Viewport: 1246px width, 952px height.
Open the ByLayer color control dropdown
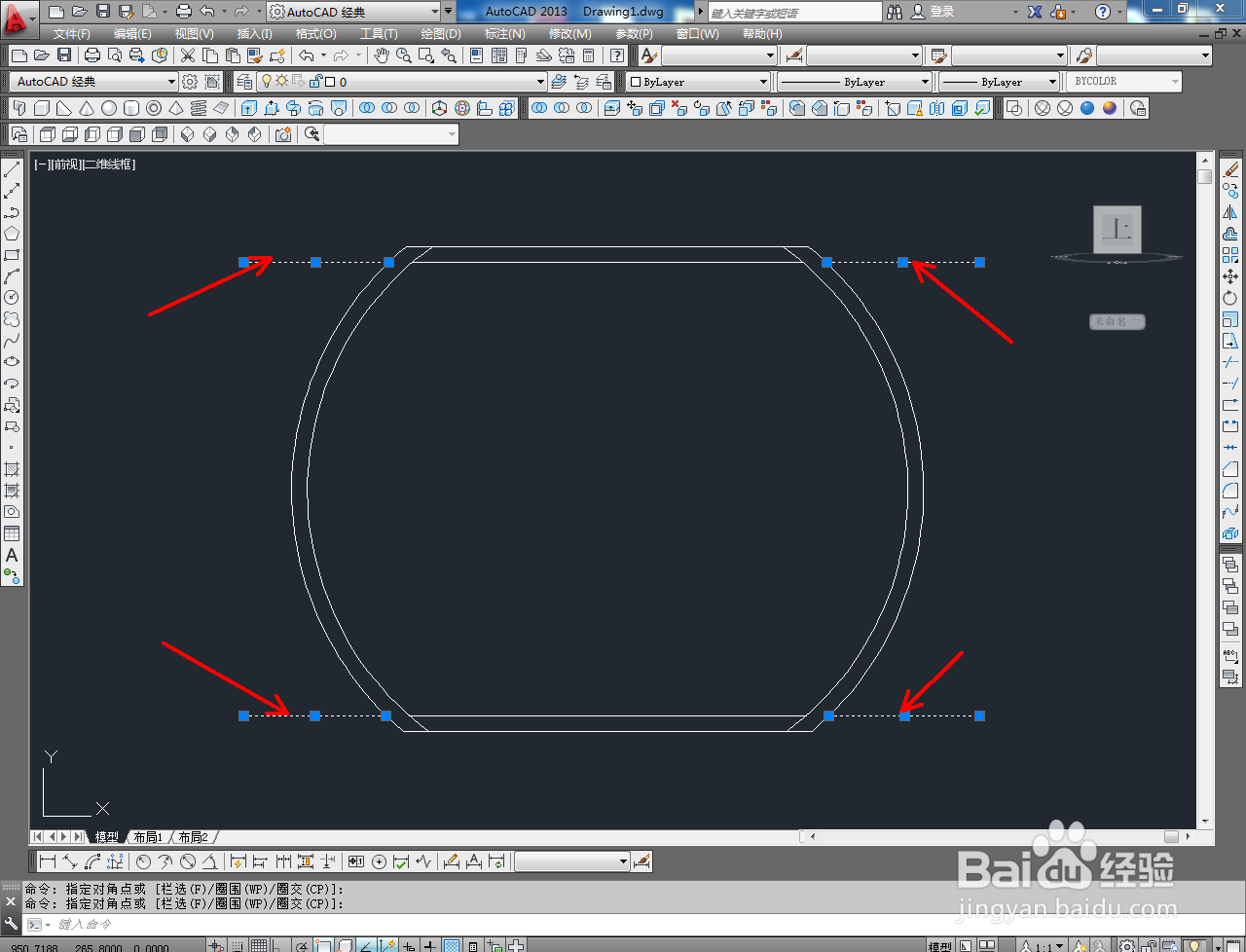pyautogui.click(x=698, y=82)
